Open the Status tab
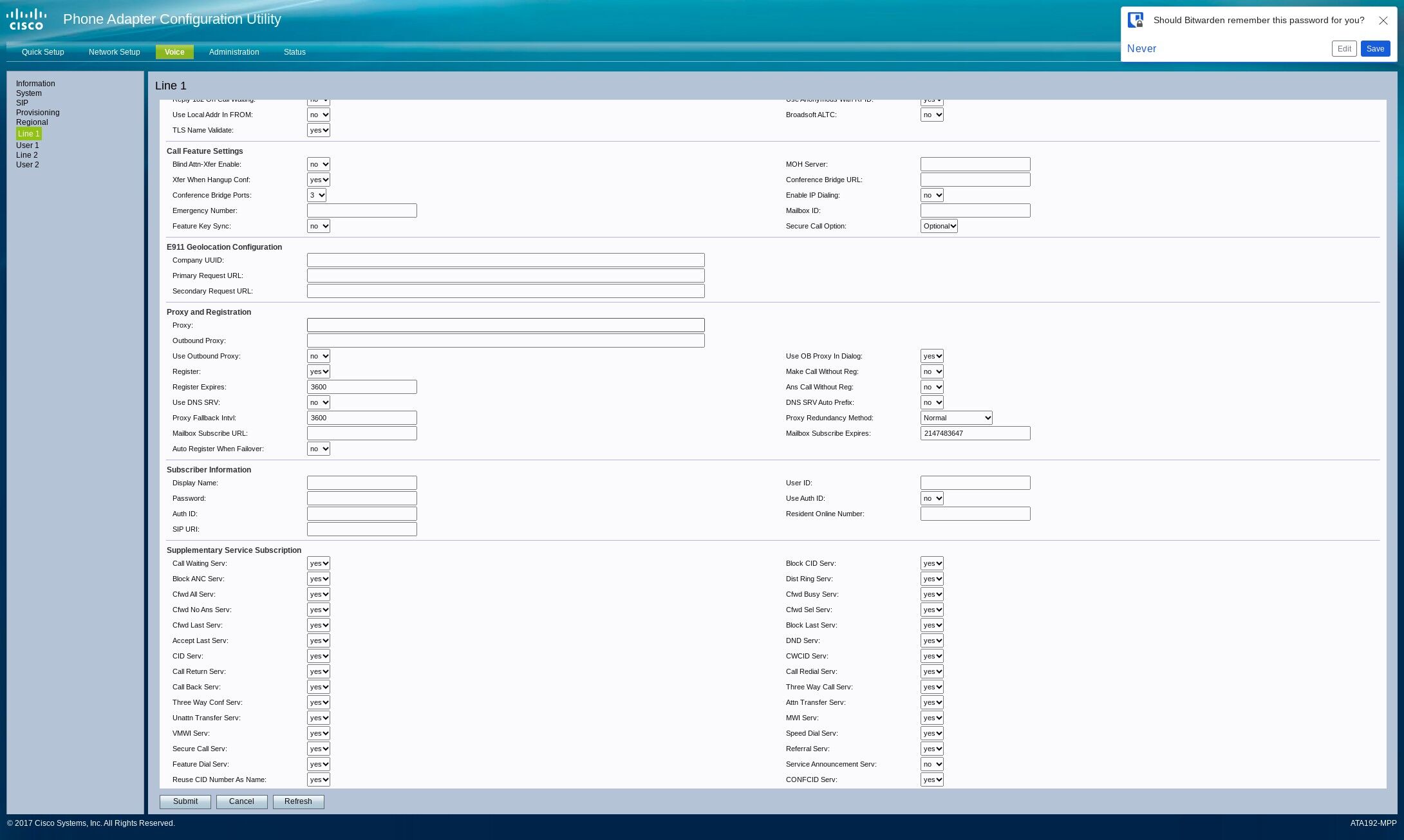This screenshot has height=840, width=1404. click(295, 52)
